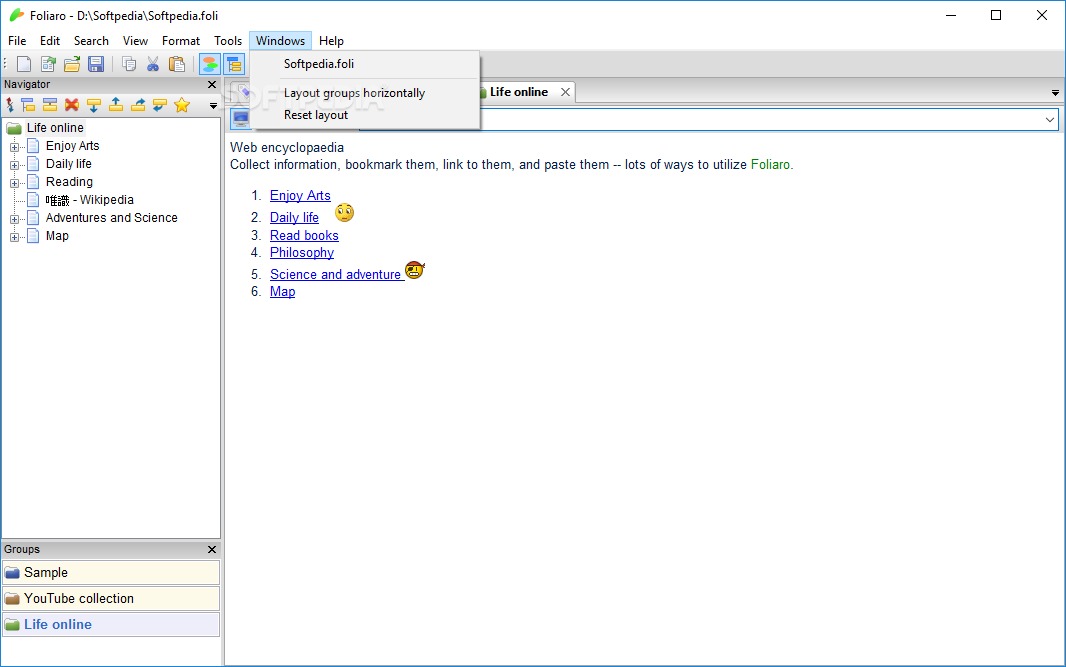Close the Windows menu
Viewport: 1066px width, 667px height.
(280, 41)
